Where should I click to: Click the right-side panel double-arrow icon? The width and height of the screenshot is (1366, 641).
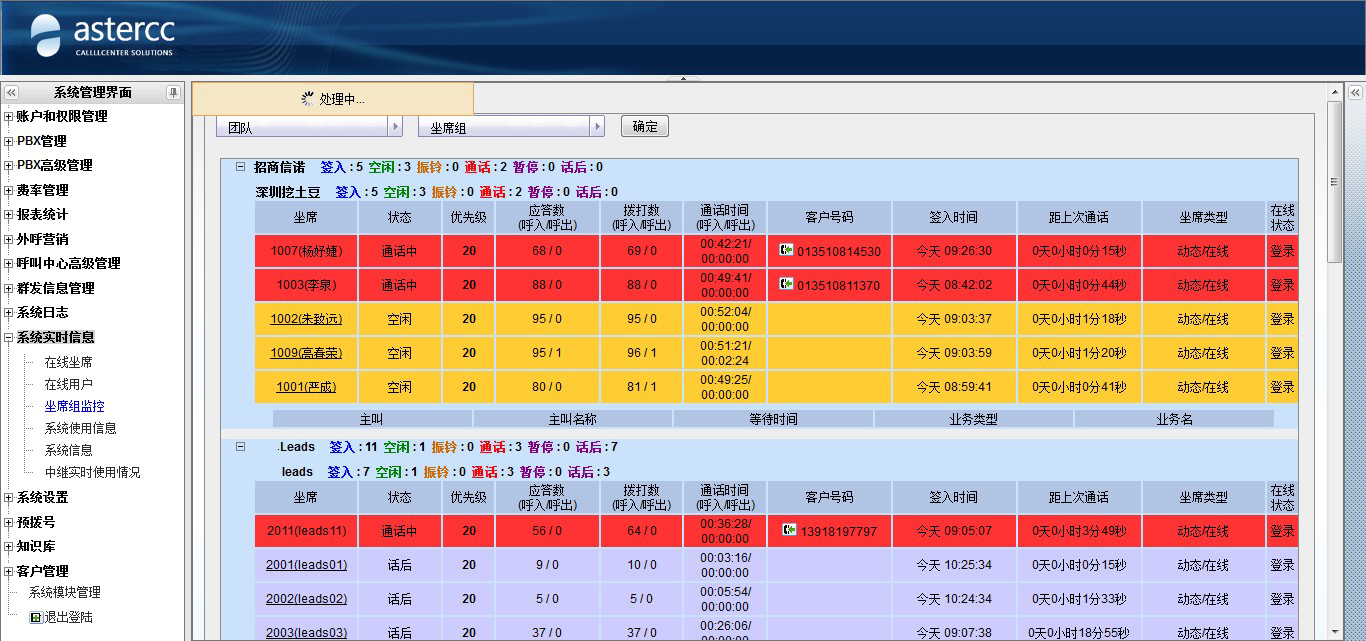tap(1355, 92)
